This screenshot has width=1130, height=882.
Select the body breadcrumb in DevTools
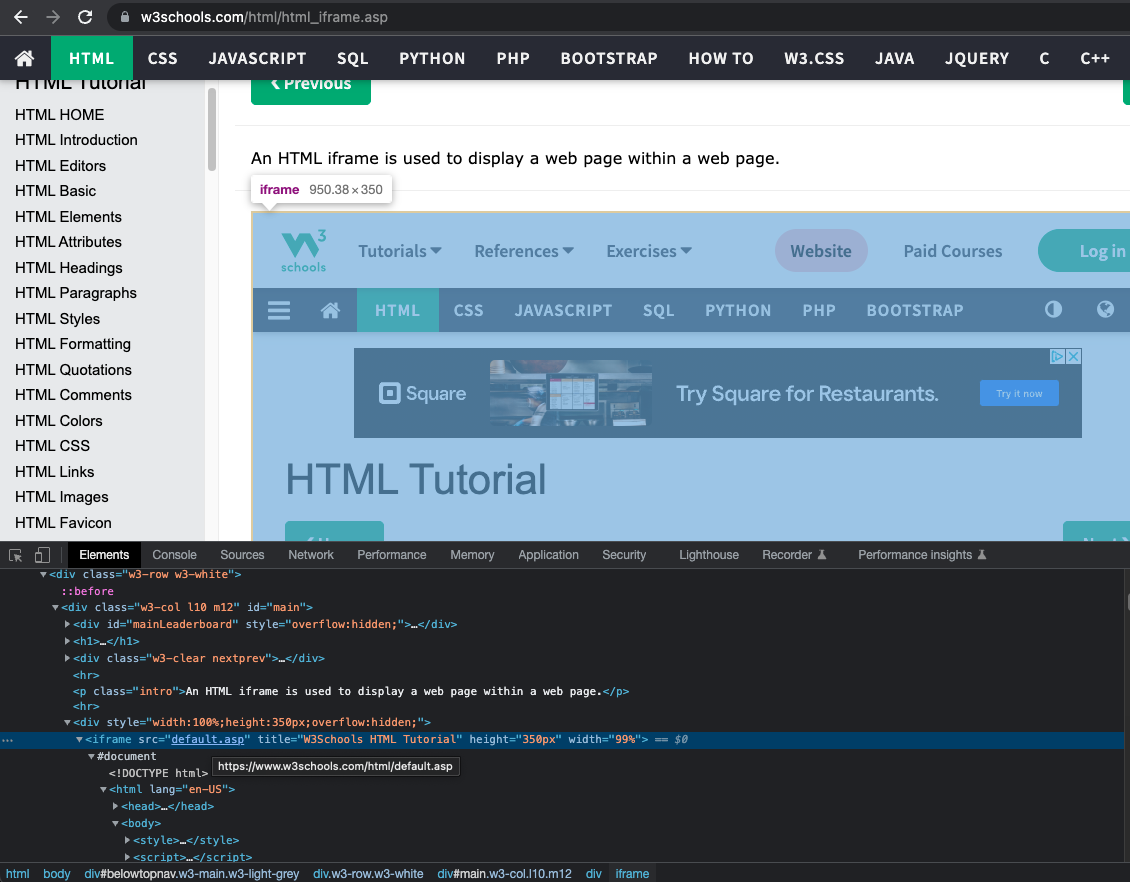coord(57,873)
